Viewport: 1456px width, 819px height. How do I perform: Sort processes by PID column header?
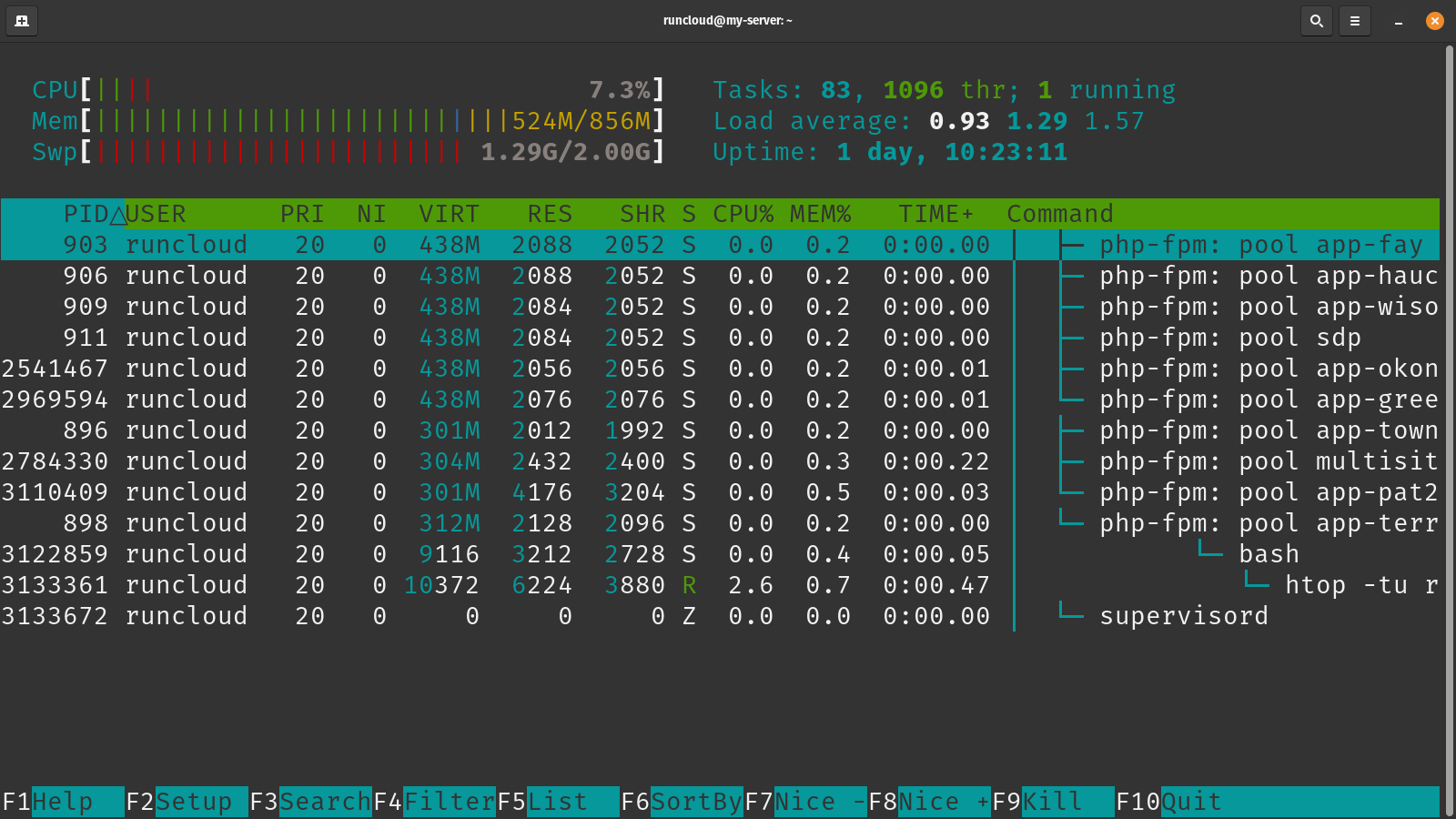point(86,214)
